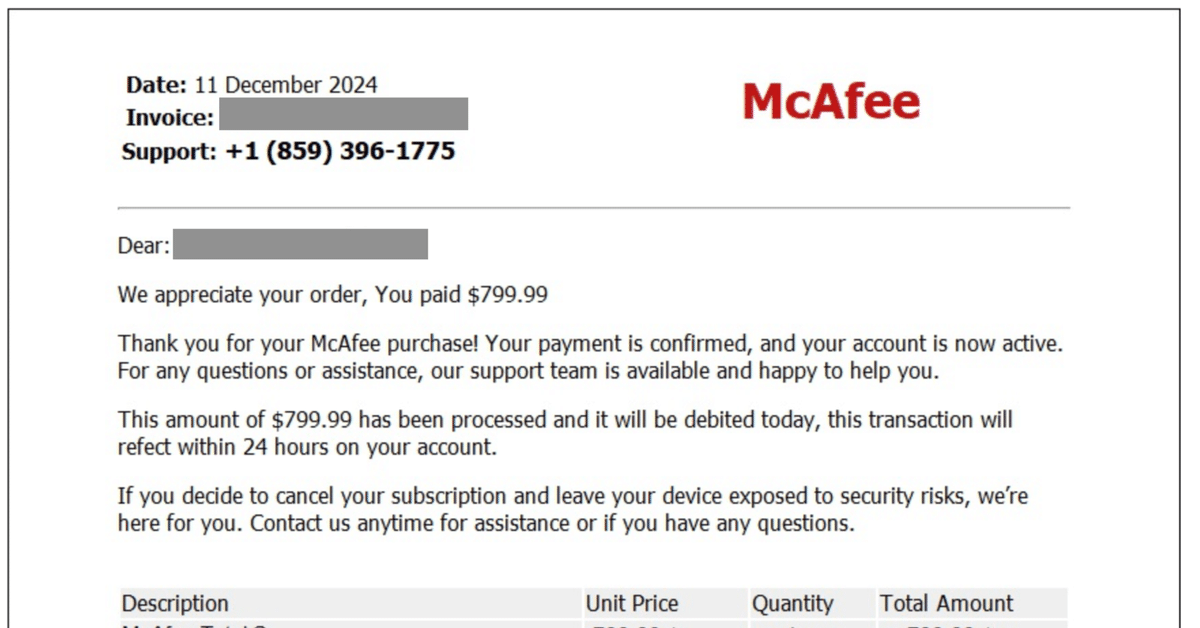
Task: Select the redacted invoice number block
Action: (344, 114)
